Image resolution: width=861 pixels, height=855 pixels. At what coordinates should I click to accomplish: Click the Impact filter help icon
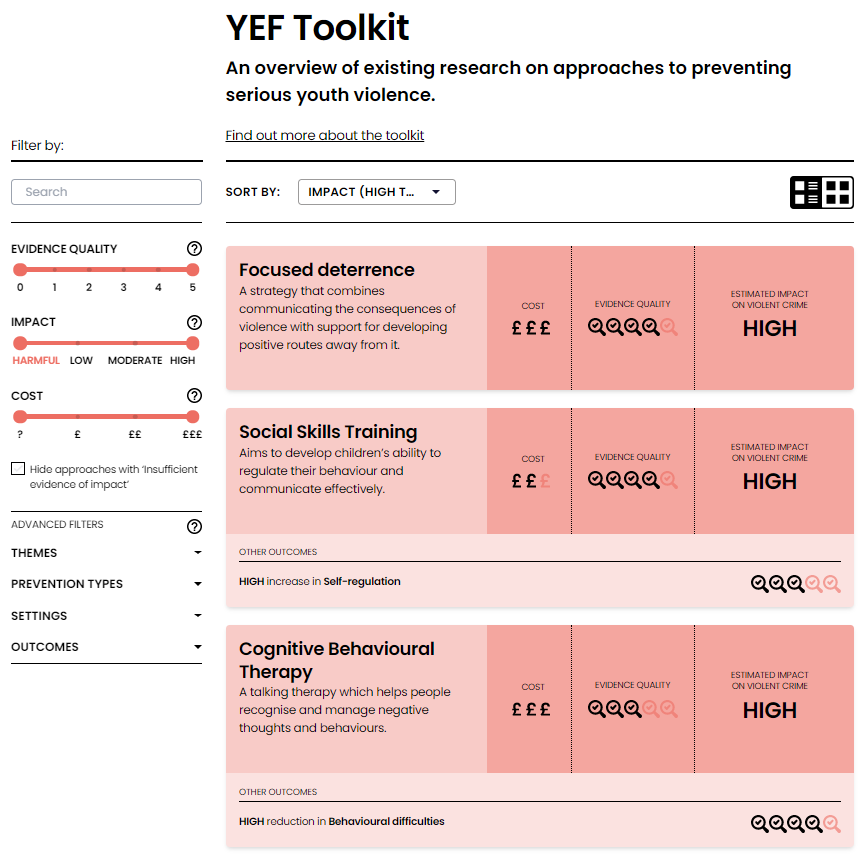click(x=194, y=322)
